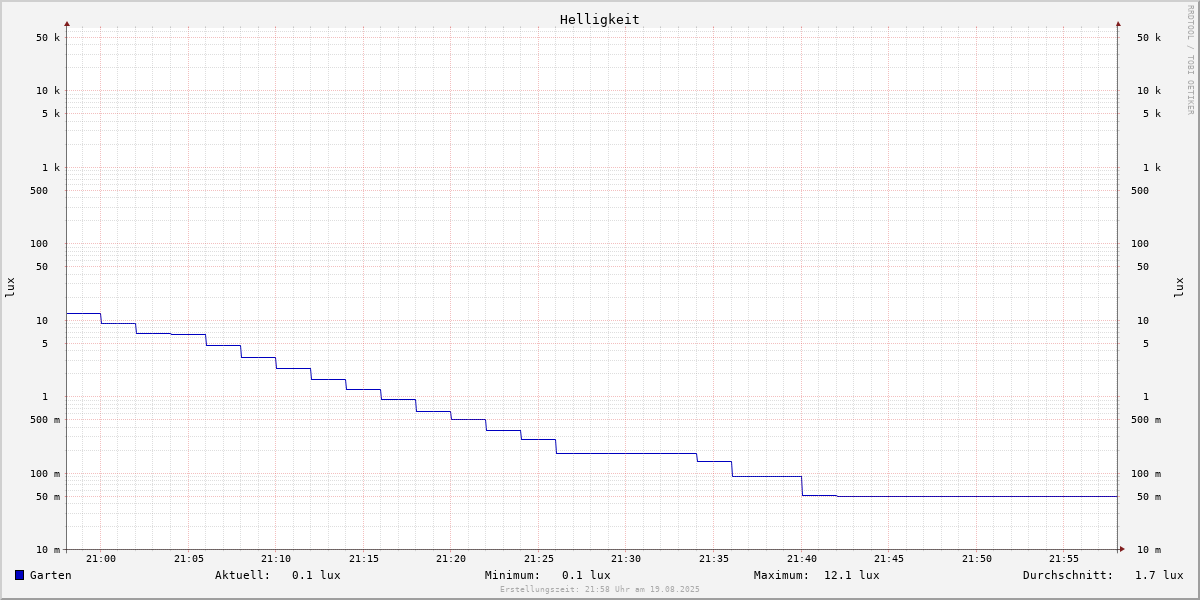The image size is (1200, 600).
Task: Click the Durchschnitt value "1.7 lux"
Action: [x=1159, y=575]
